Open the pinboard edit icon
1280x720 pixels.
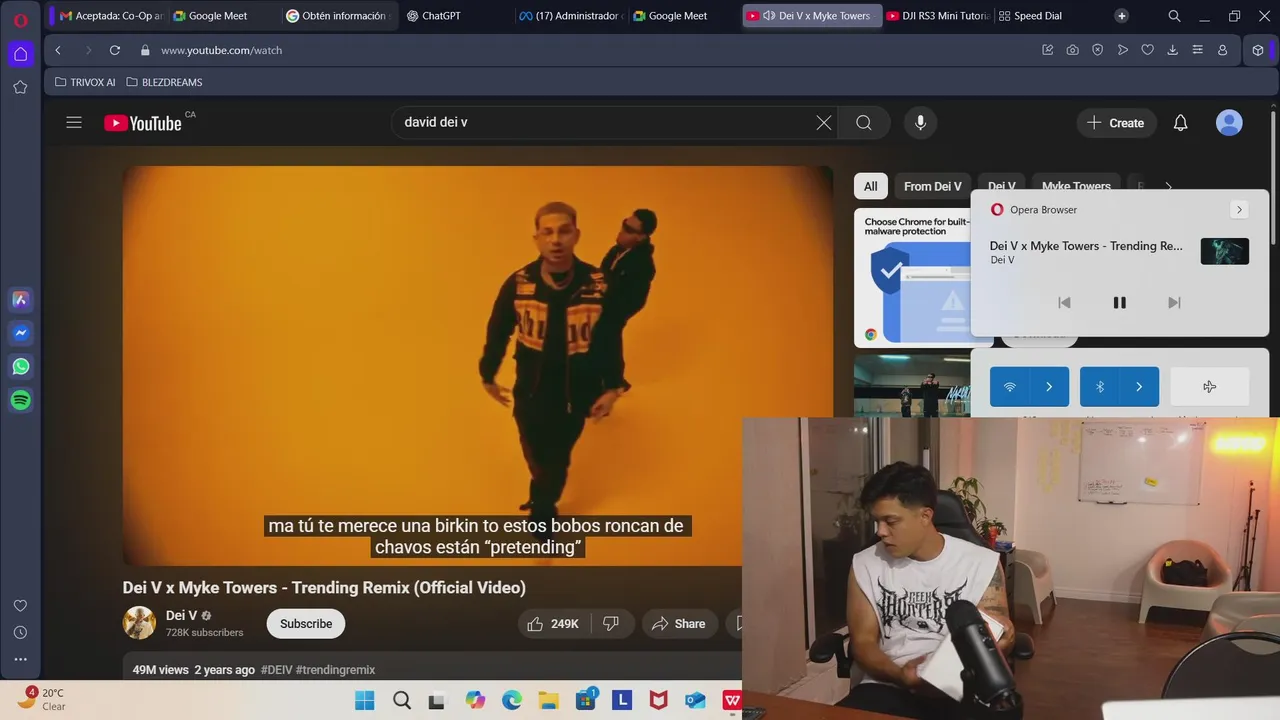(x=1047, y=50)
